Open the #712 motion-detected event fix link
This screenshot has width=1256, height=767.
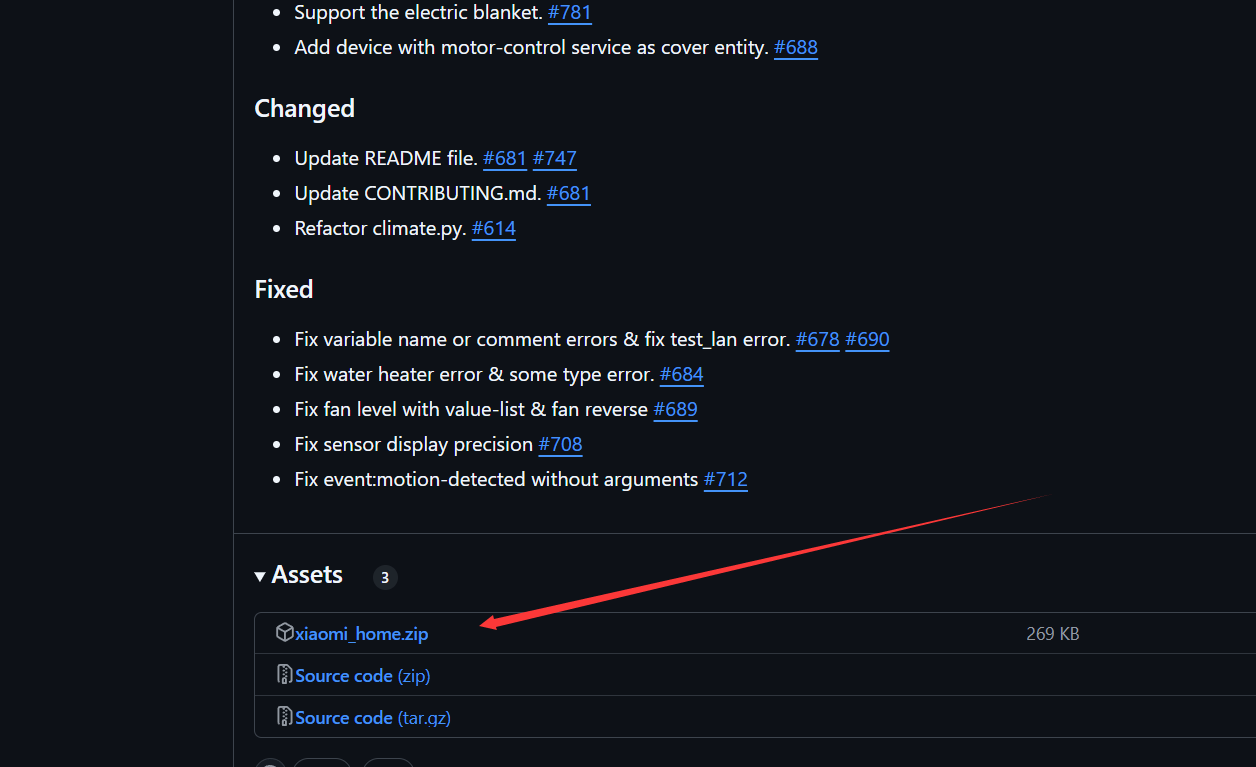726,479
